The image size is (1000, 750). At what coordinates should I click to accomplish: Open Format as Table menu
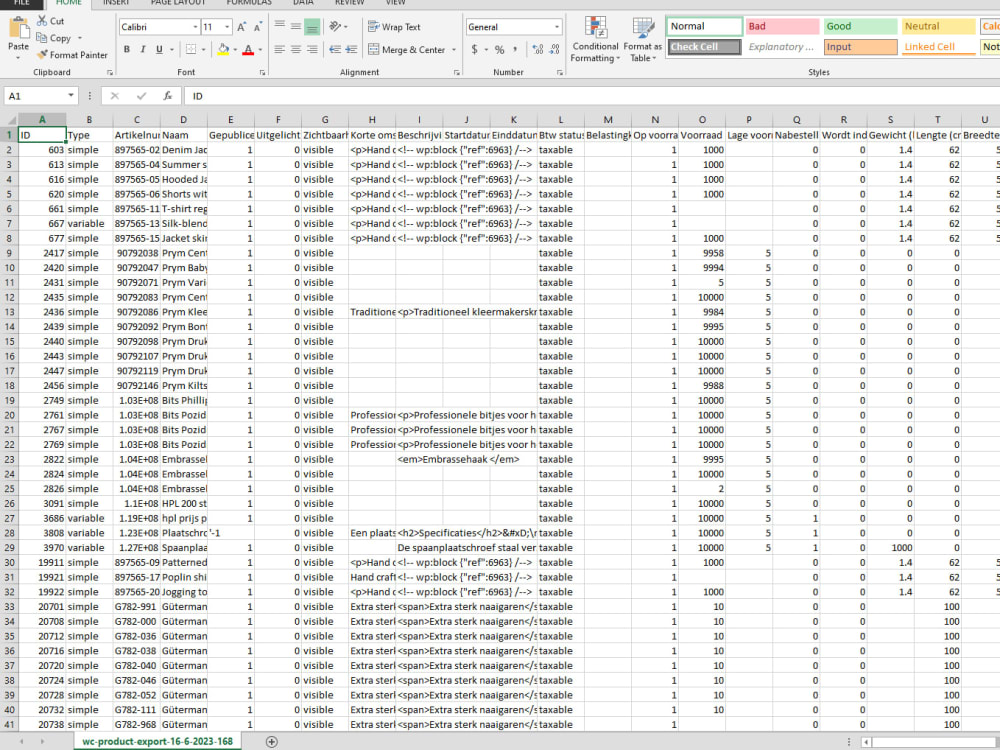point(642,40)
